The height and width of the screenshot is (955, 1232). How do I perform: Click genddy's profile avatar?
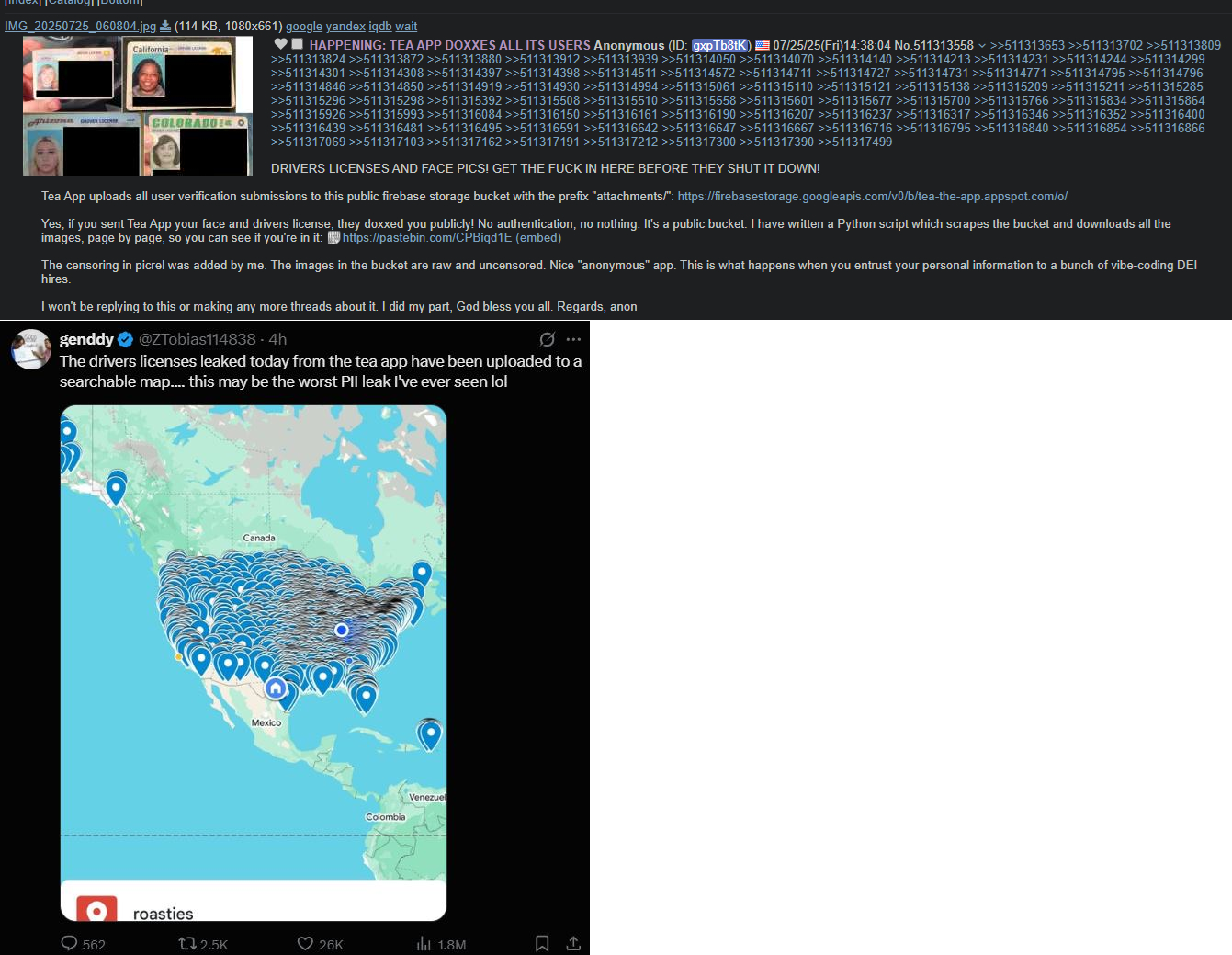coord(31,349)
